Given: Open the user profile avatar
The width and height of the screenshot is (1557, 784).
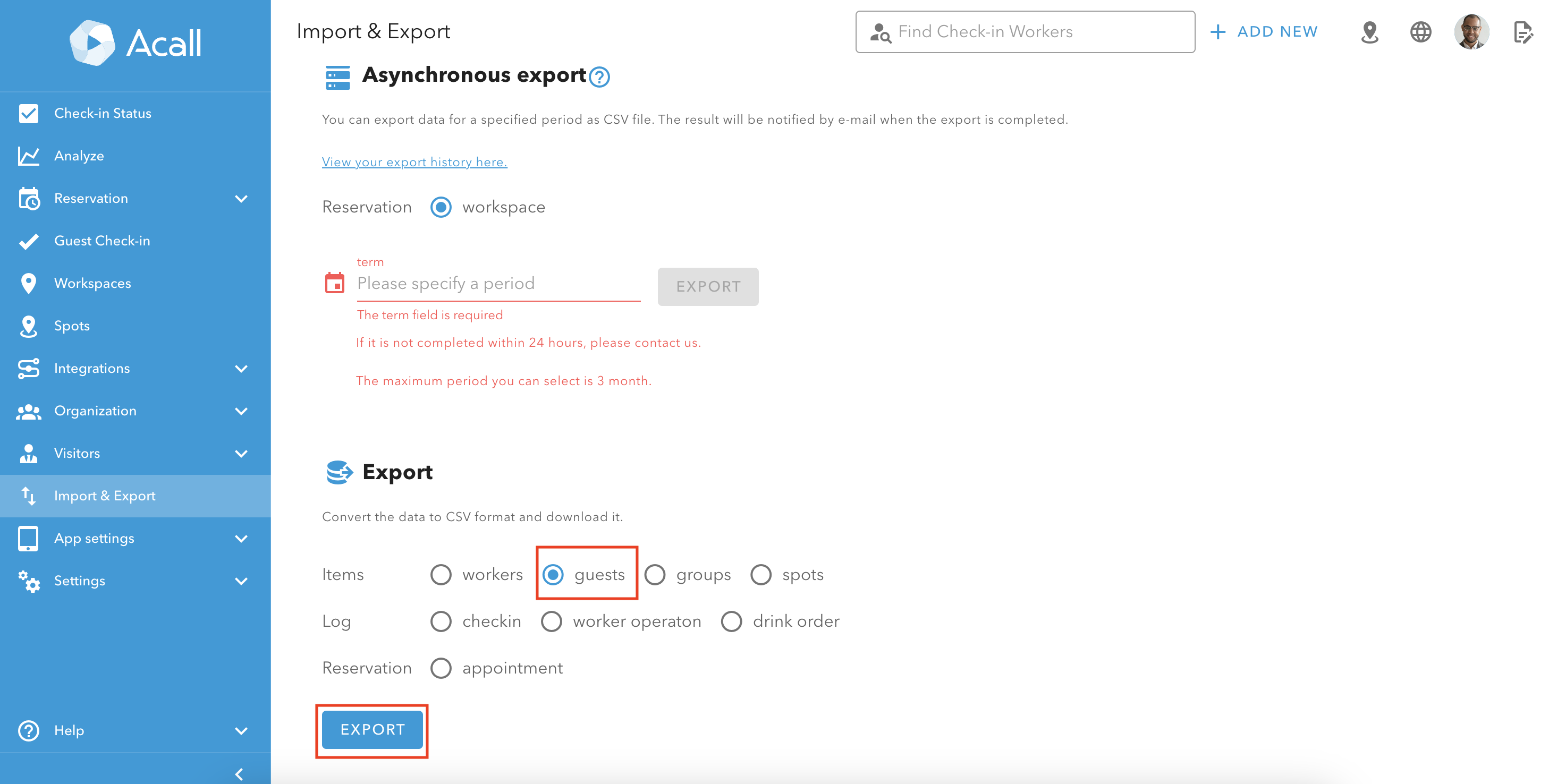Looking at the screenshot, I should pyautogui.click(x=1471, y=32).
